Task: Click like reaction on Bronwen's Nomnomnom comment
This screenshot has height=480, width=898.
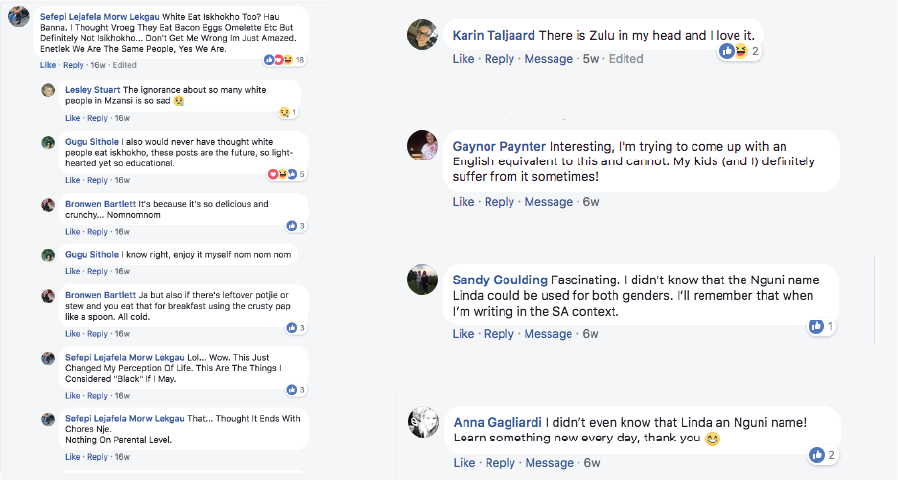Action: pos(292,226)
